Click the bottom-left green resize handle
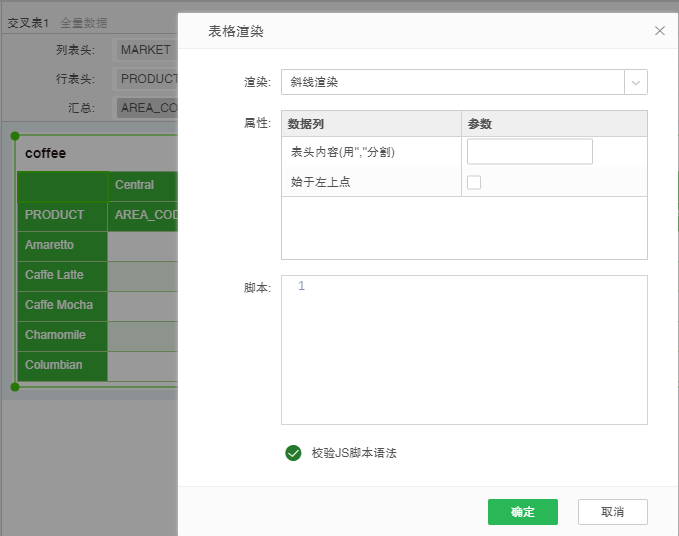 15,387
